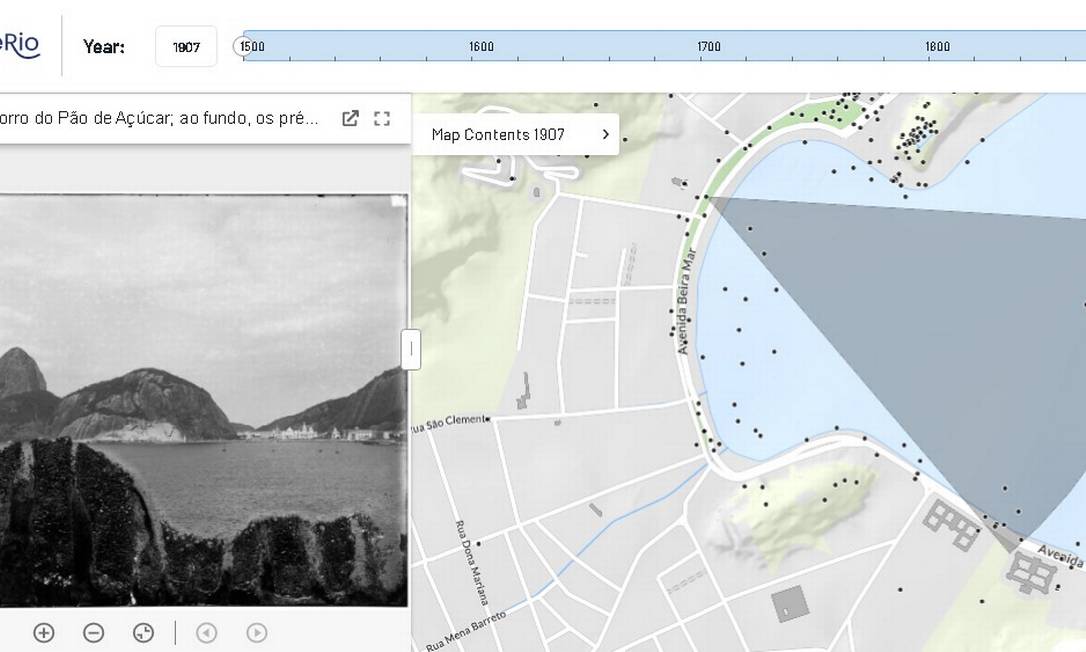
Task: Expand the photo viewer to fullscreen
Action: pyautogui.click(x=382, y=119)
